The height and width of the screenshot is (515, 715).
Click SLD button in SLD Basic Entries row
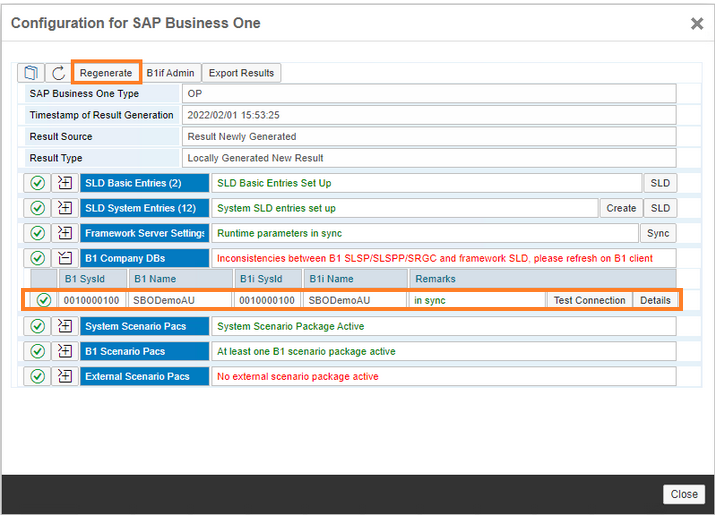point(660,183)
